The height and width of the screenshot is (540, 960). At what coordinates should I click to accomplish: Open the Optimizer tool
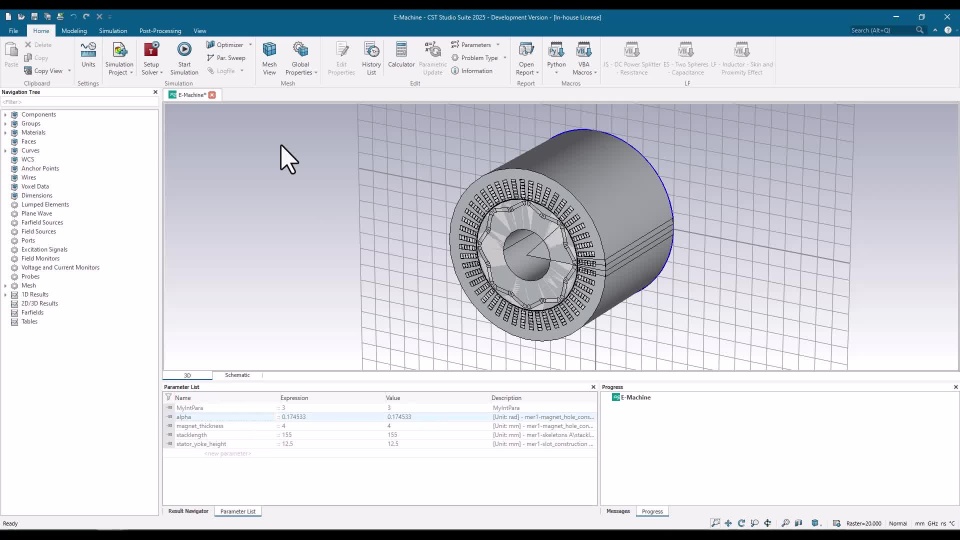point(229,45)
